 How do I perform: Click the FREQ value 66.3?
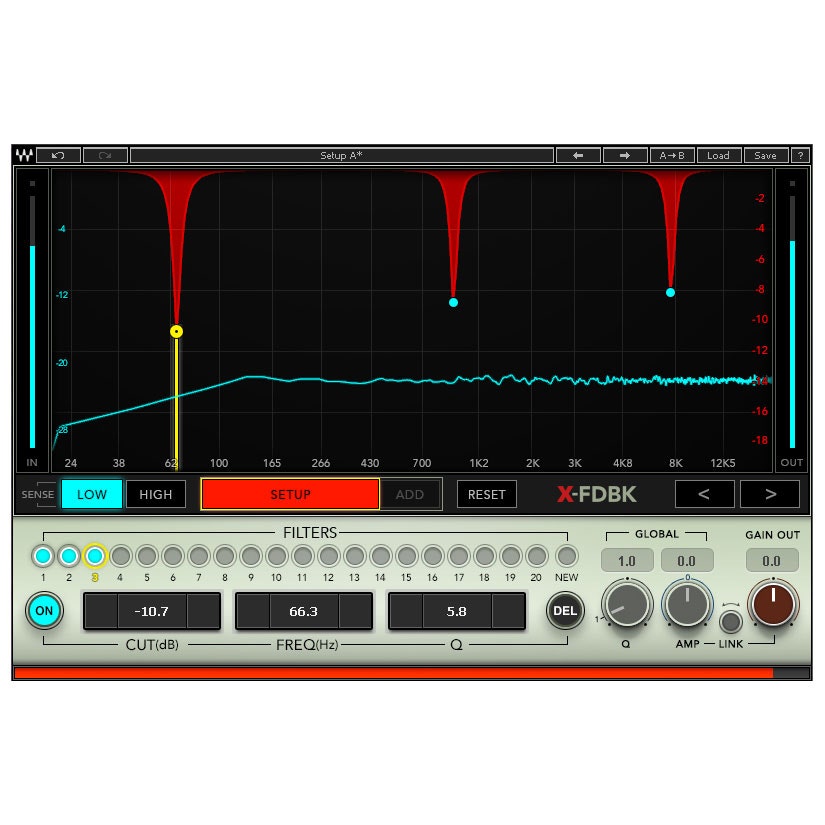[304, 611]
